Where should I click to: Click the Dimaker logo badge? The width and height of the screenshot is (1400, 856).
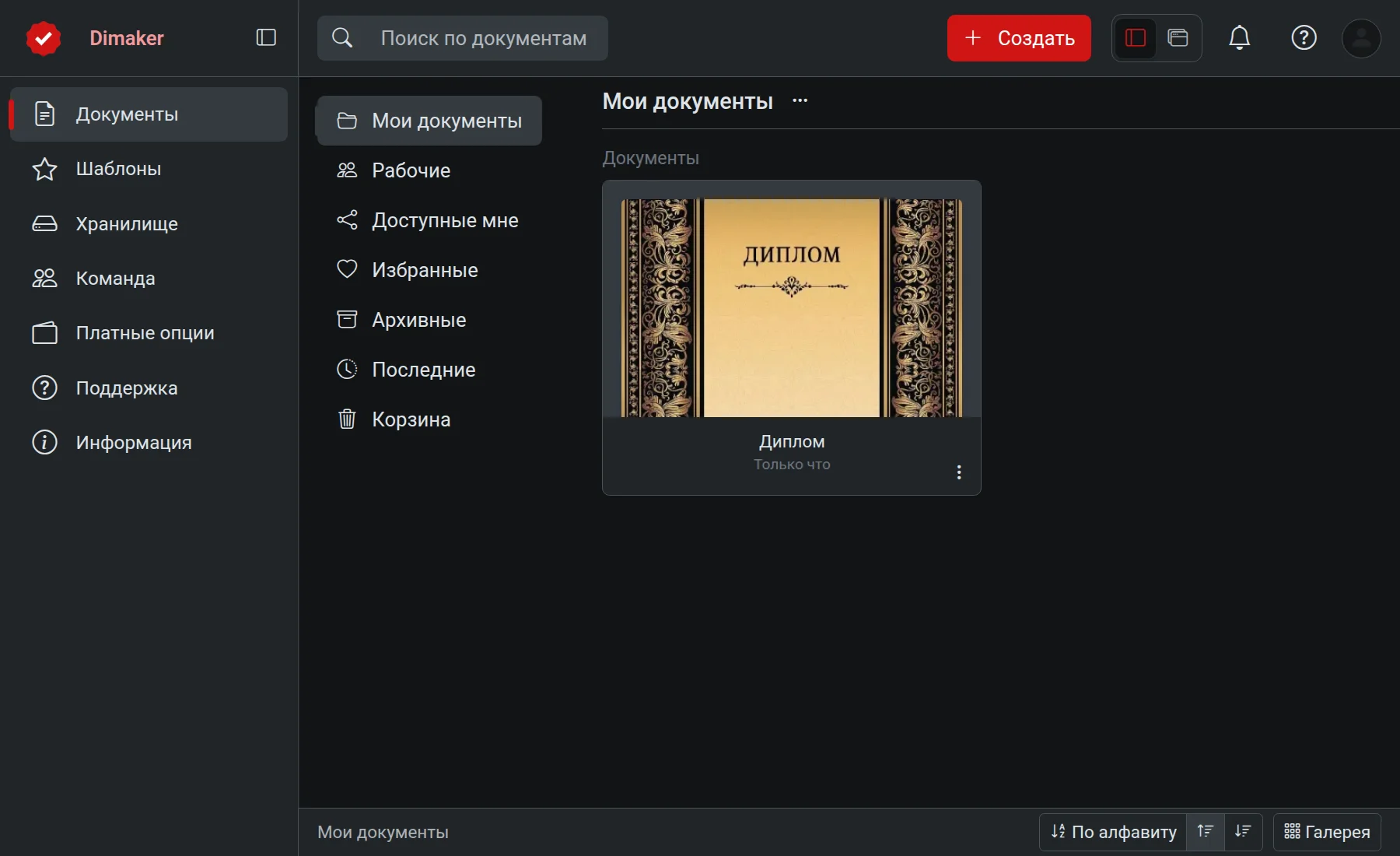click(44, 38)
